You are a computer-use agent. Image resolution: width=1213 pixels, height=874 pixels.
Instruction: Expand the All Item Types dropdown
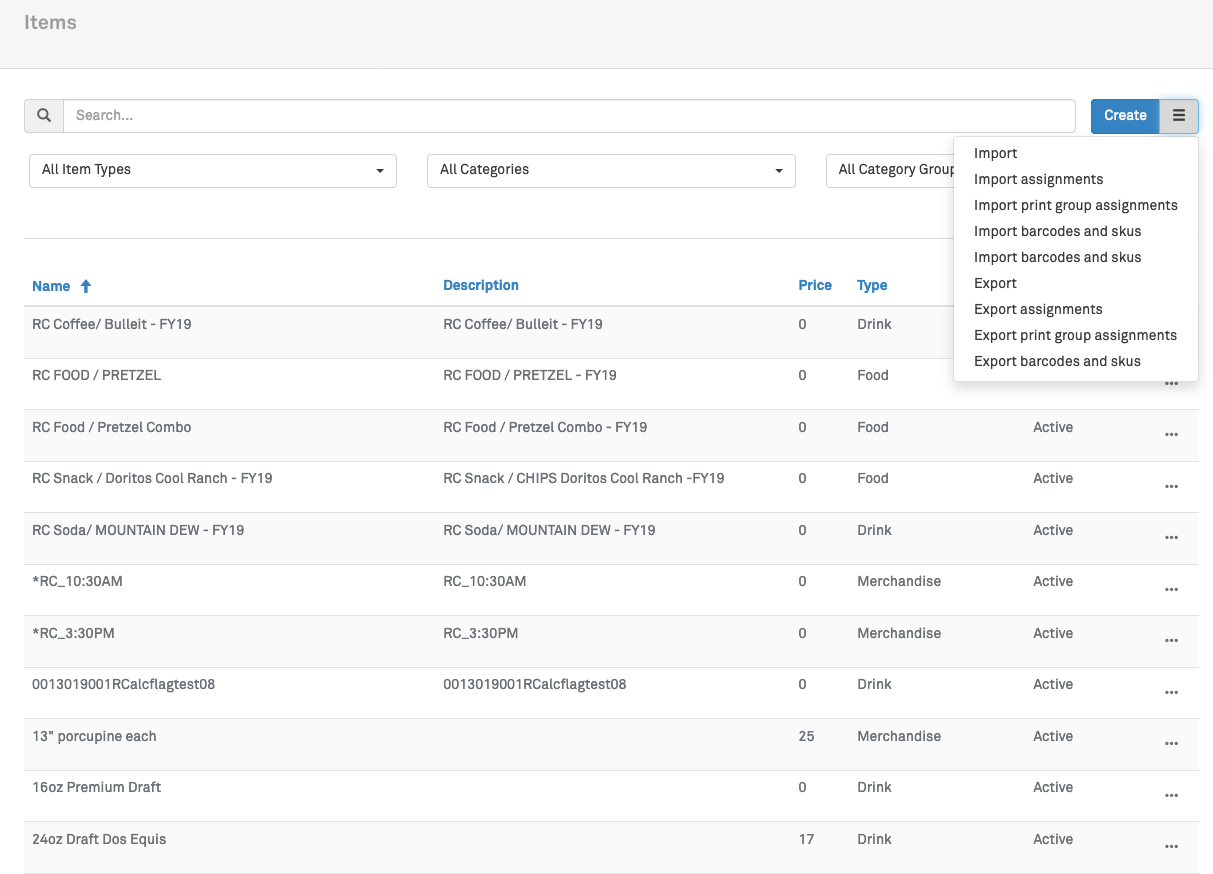(213, 170)
